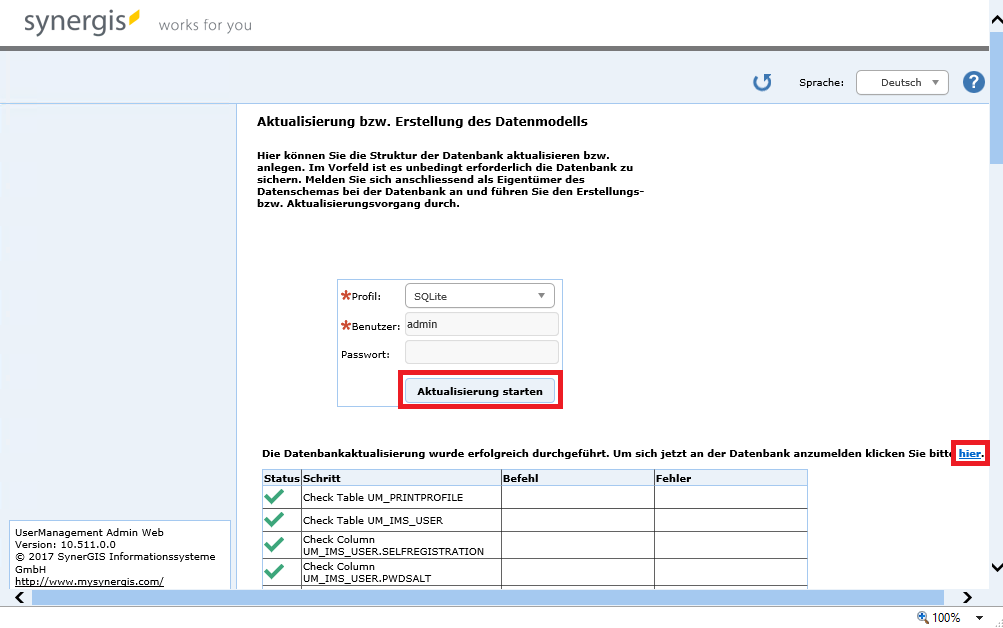Image resolution: width=1003 pixels, height=628 pixels.
Task: Click the magnifier zoom icon in the status bar
Action: point(921,617)
